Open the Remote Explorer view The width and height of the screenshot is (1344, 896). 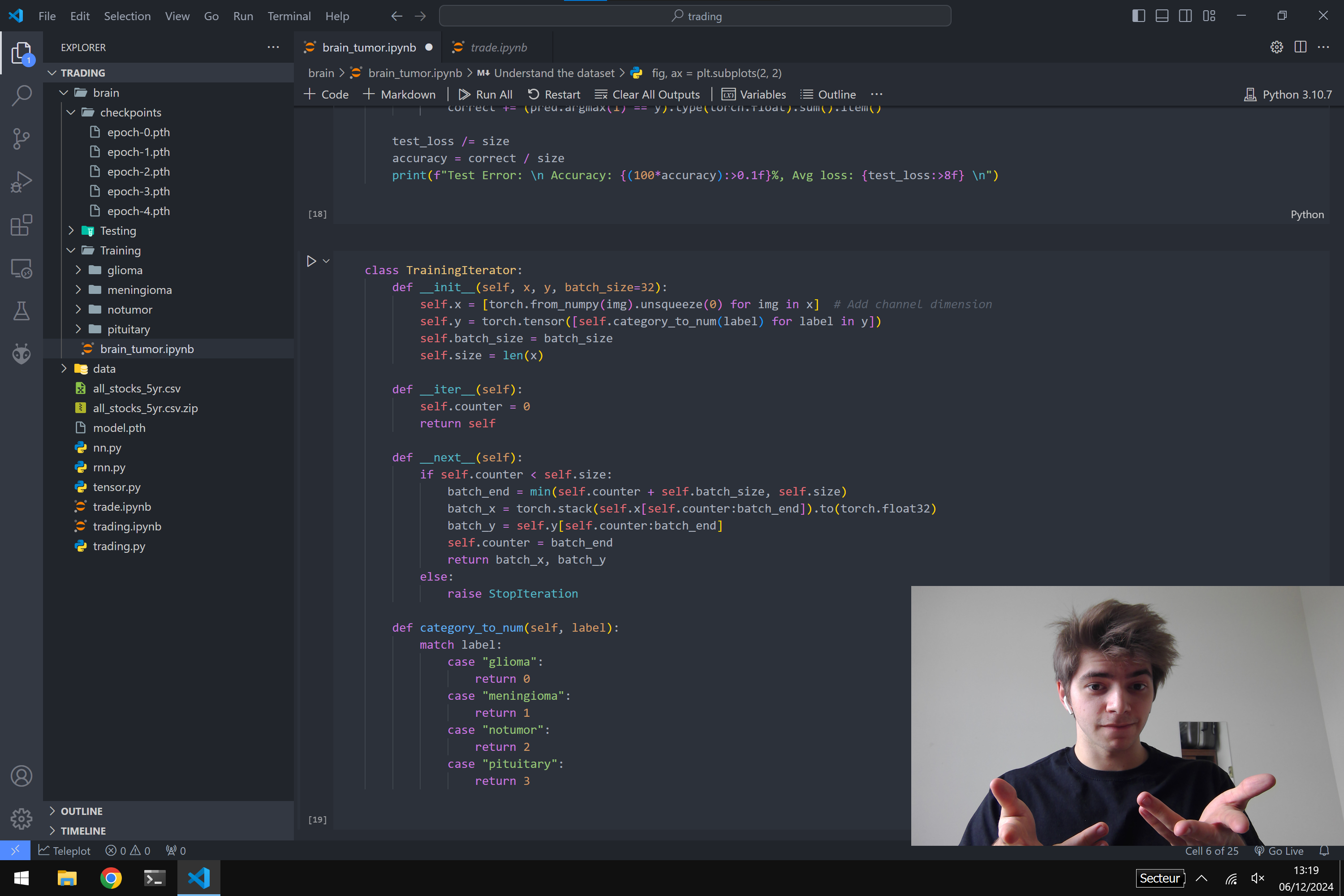tap(21, 268)
